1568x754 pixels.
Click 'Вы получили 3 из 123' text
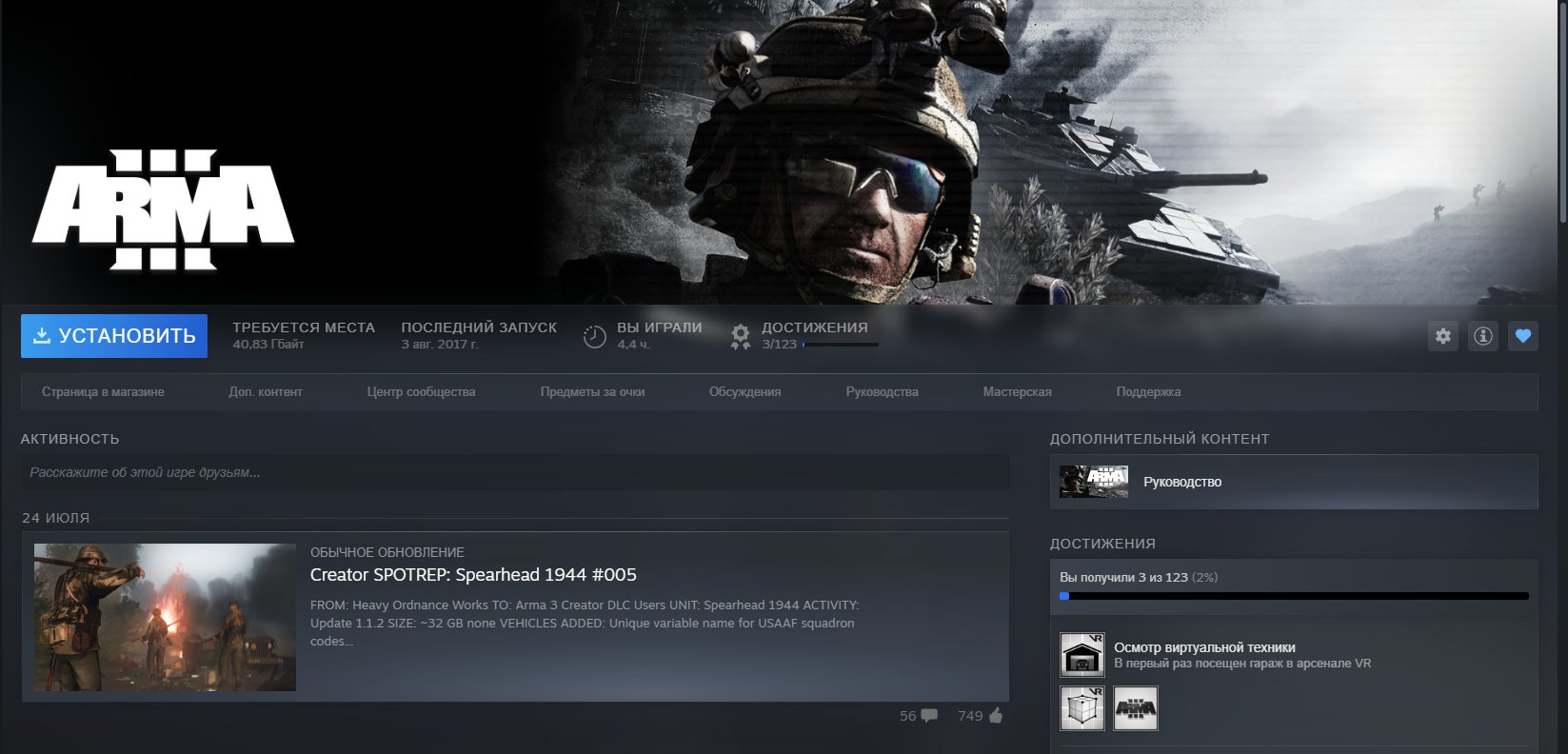coord(1123,578)
